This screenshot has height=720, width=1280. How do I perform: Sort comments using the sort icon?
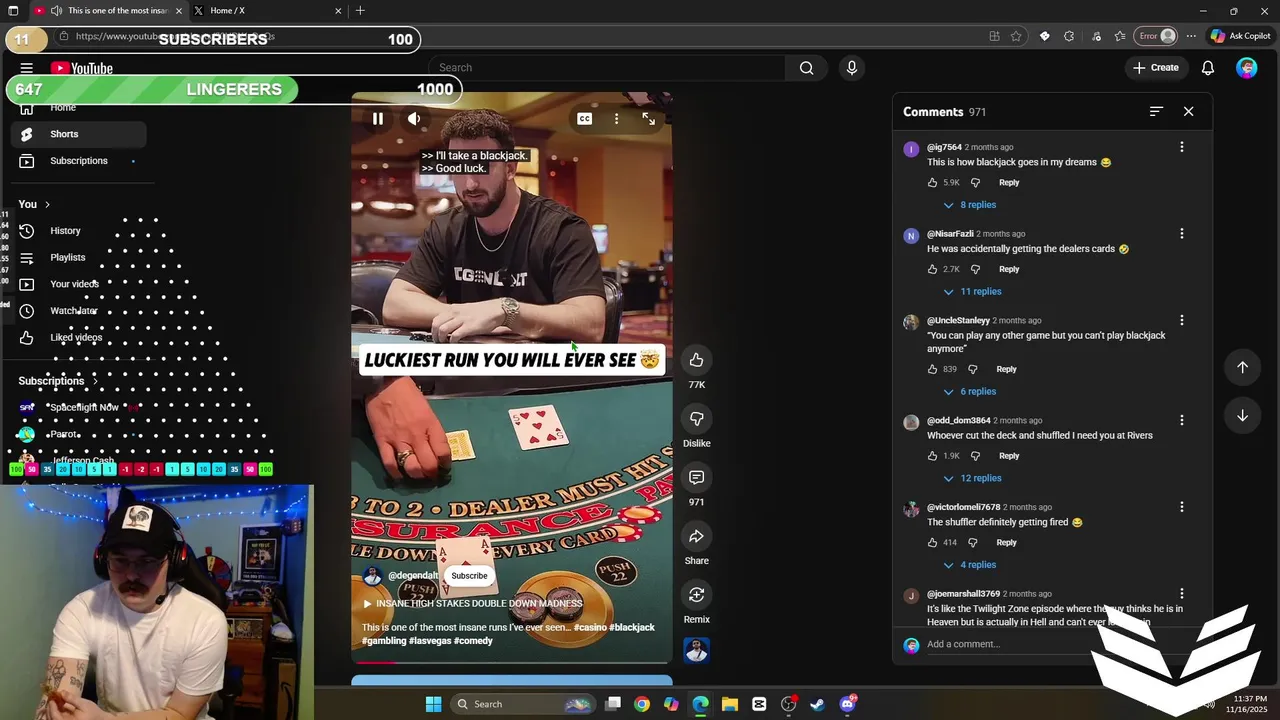coord(1156,112)
